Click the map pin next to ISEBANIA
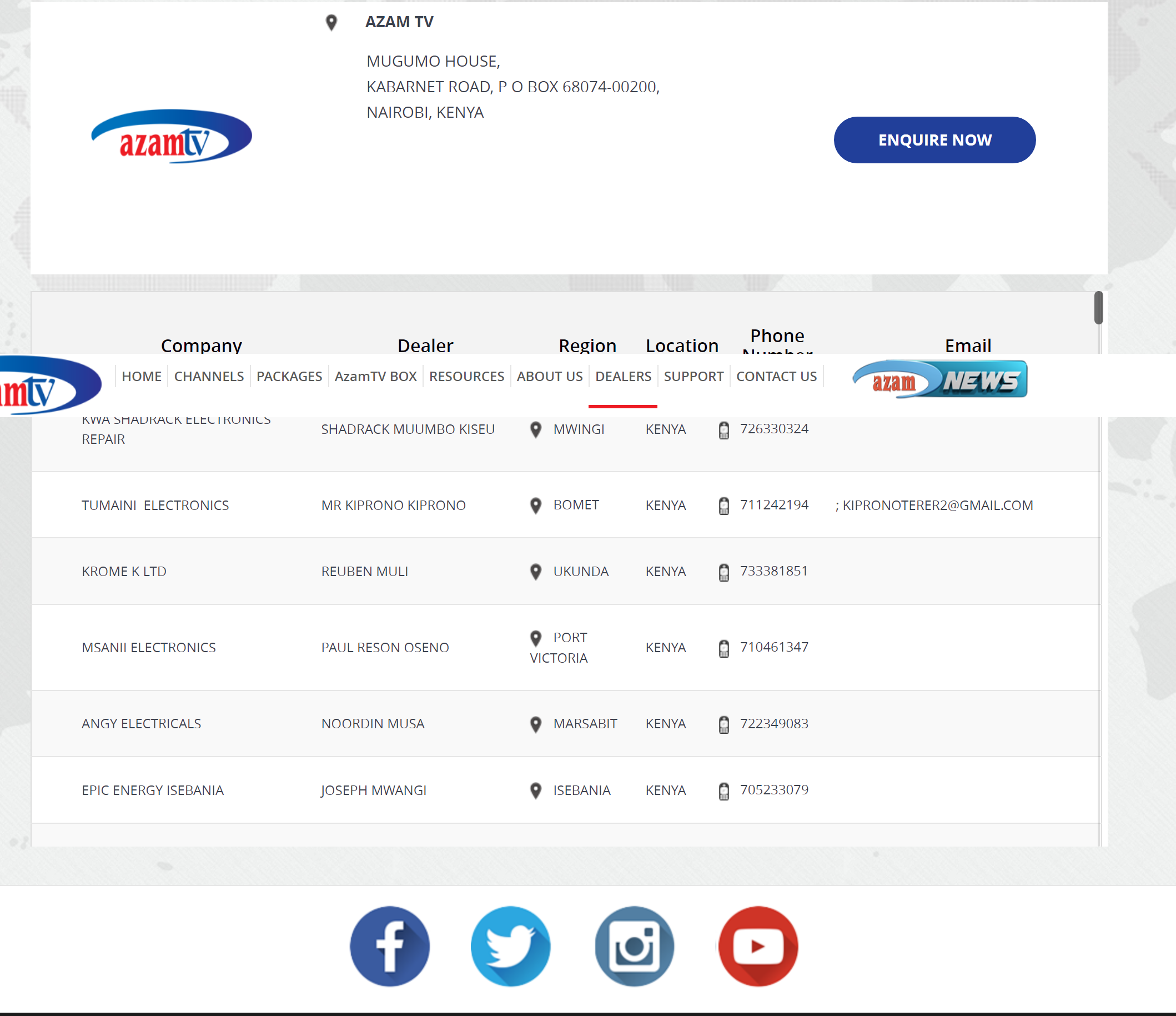 pyautogui.click(x=535, y=790)
